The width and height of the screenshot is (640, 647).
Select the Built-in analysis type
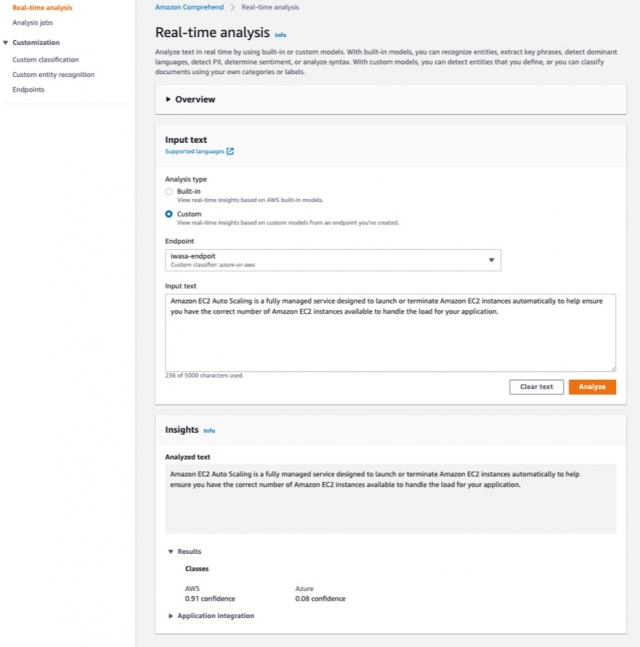coord(169,190)
